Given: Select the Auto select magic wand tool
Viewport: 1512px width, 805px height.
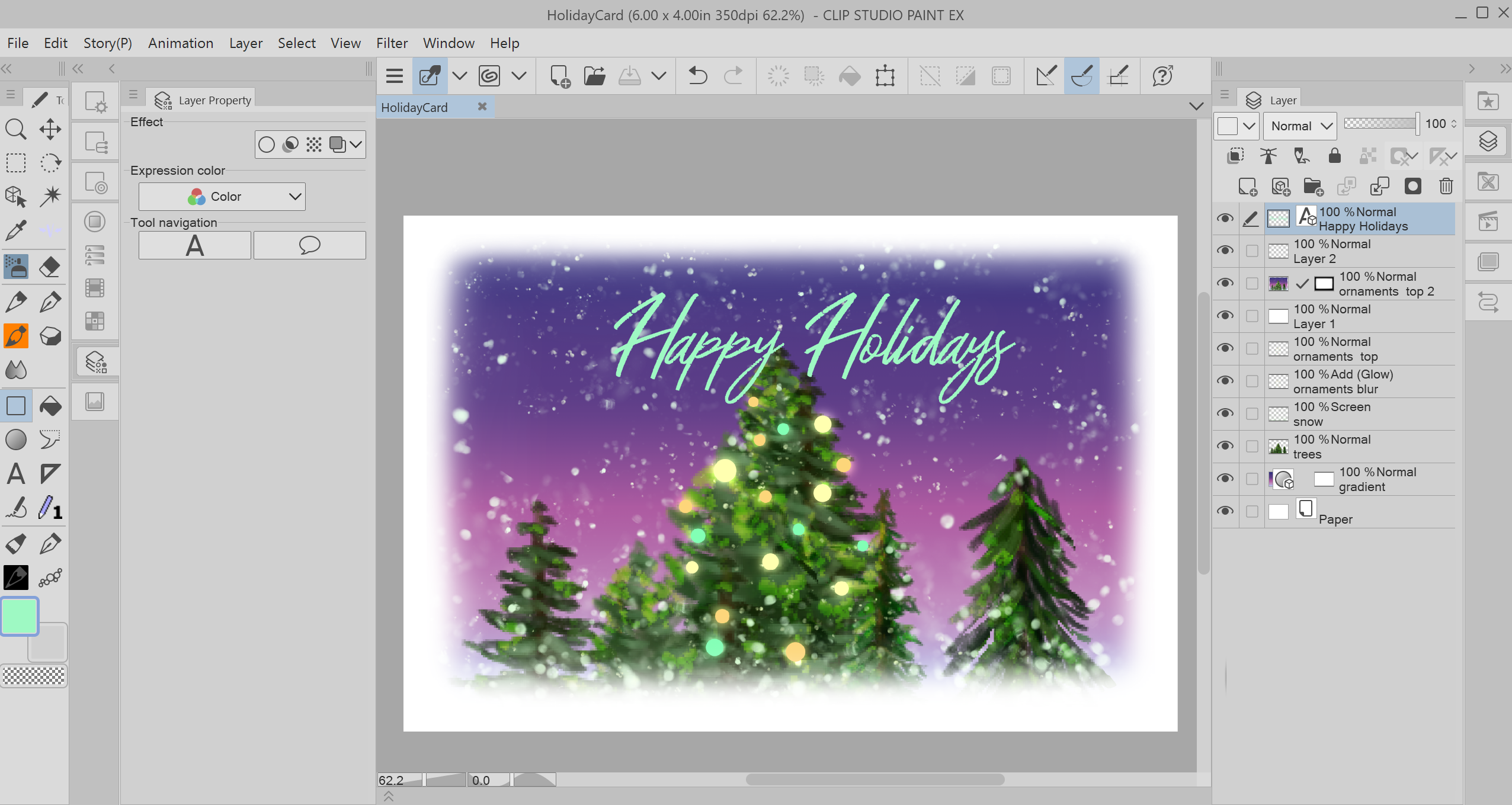Looking at the screenshot, I should [50, 196].
